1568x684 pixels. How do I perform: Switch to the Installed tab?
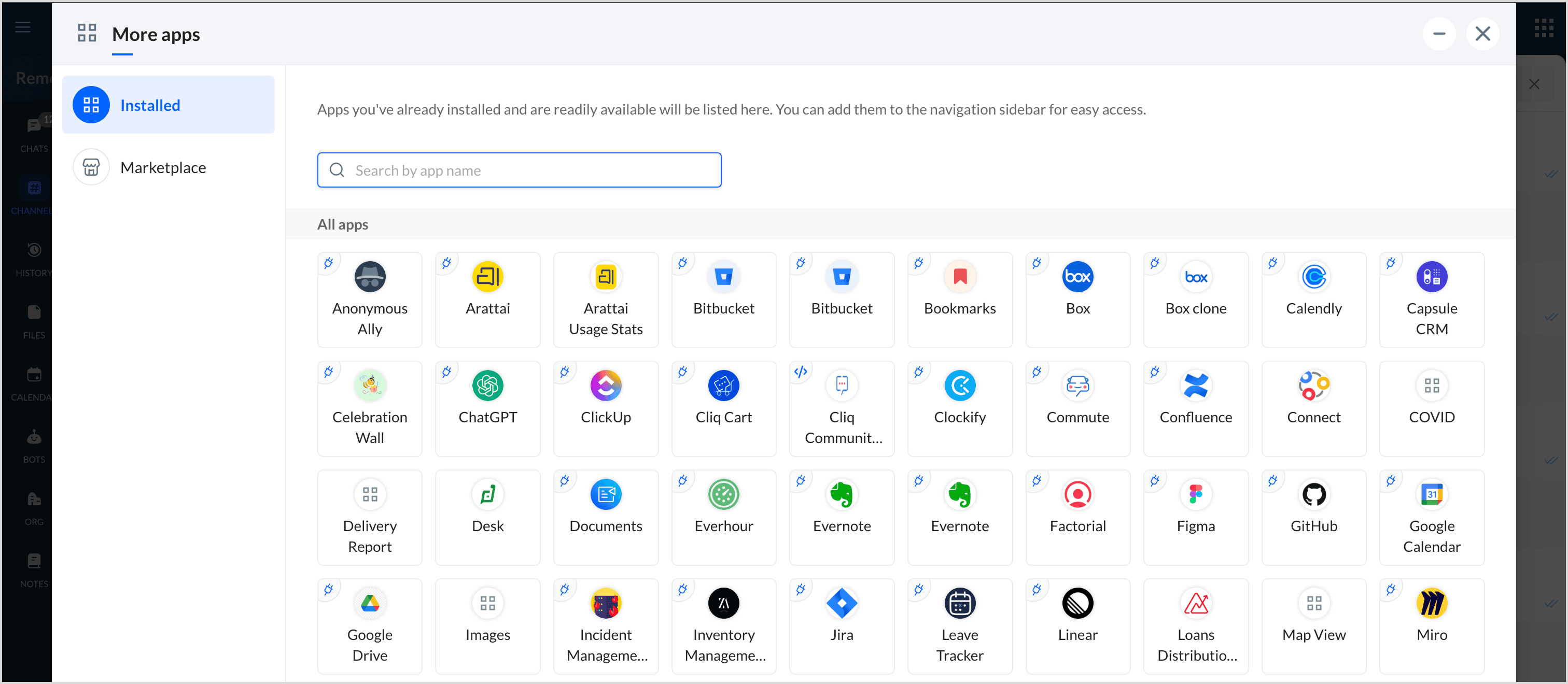(168, 105)
